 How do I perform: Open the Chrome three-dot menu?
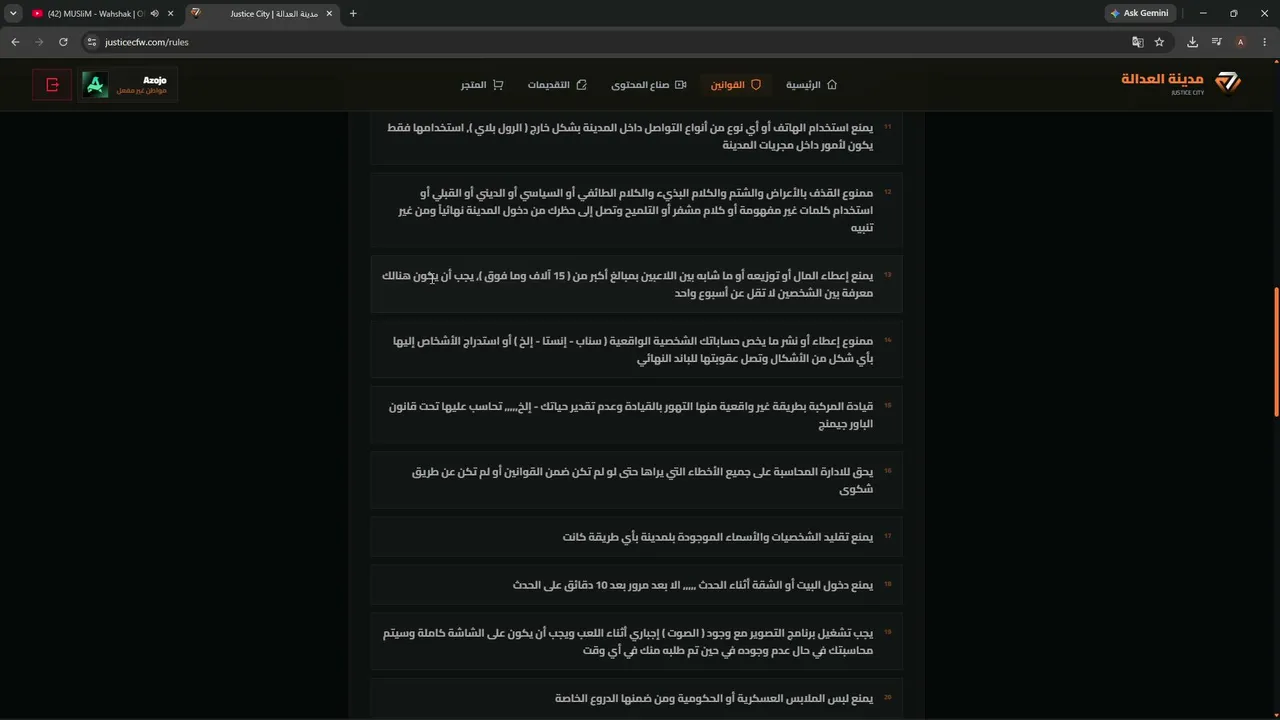[x=1265, y=42]
